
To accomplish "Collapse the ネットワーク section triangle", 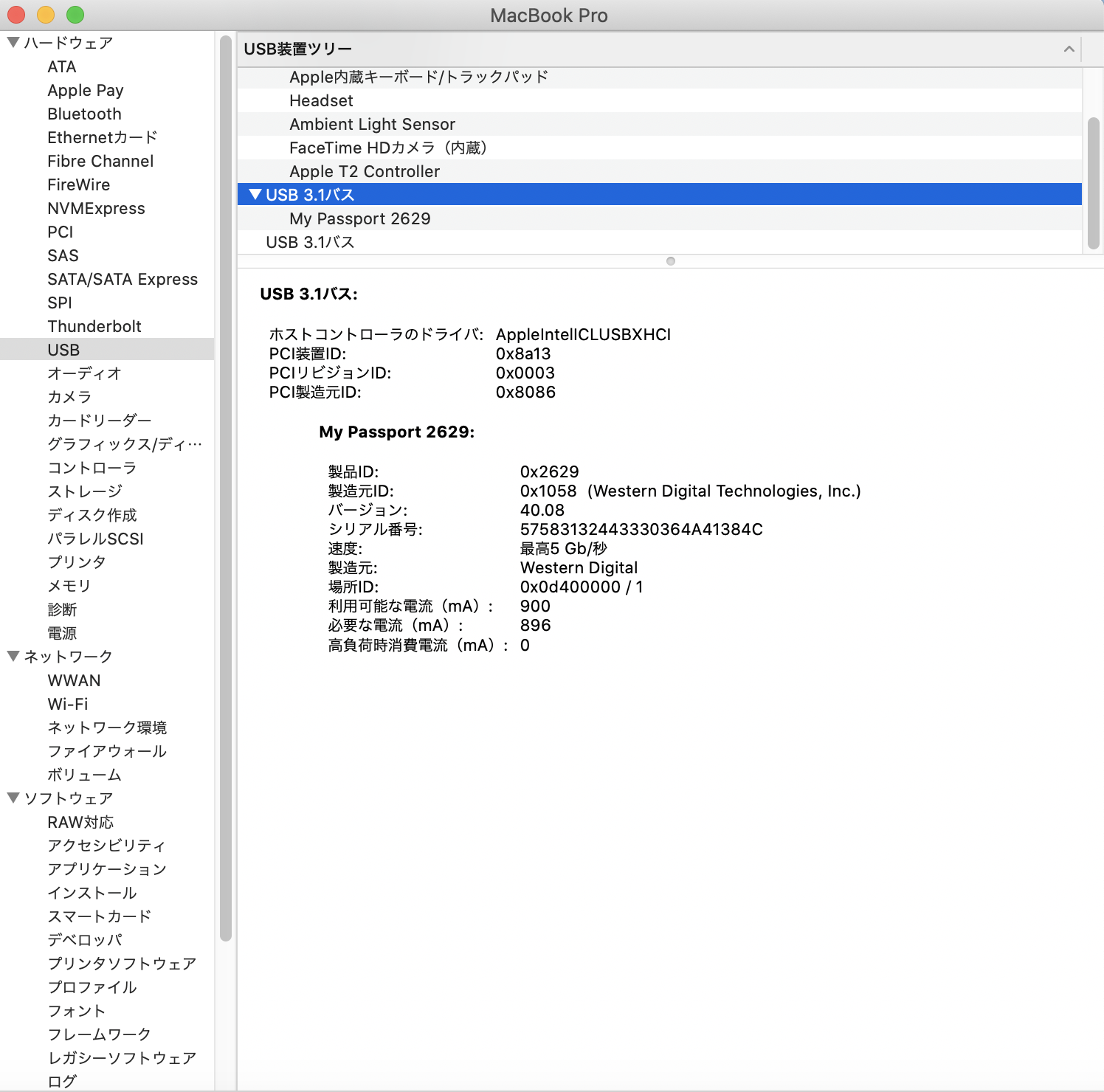I will [x=12, y=656].
